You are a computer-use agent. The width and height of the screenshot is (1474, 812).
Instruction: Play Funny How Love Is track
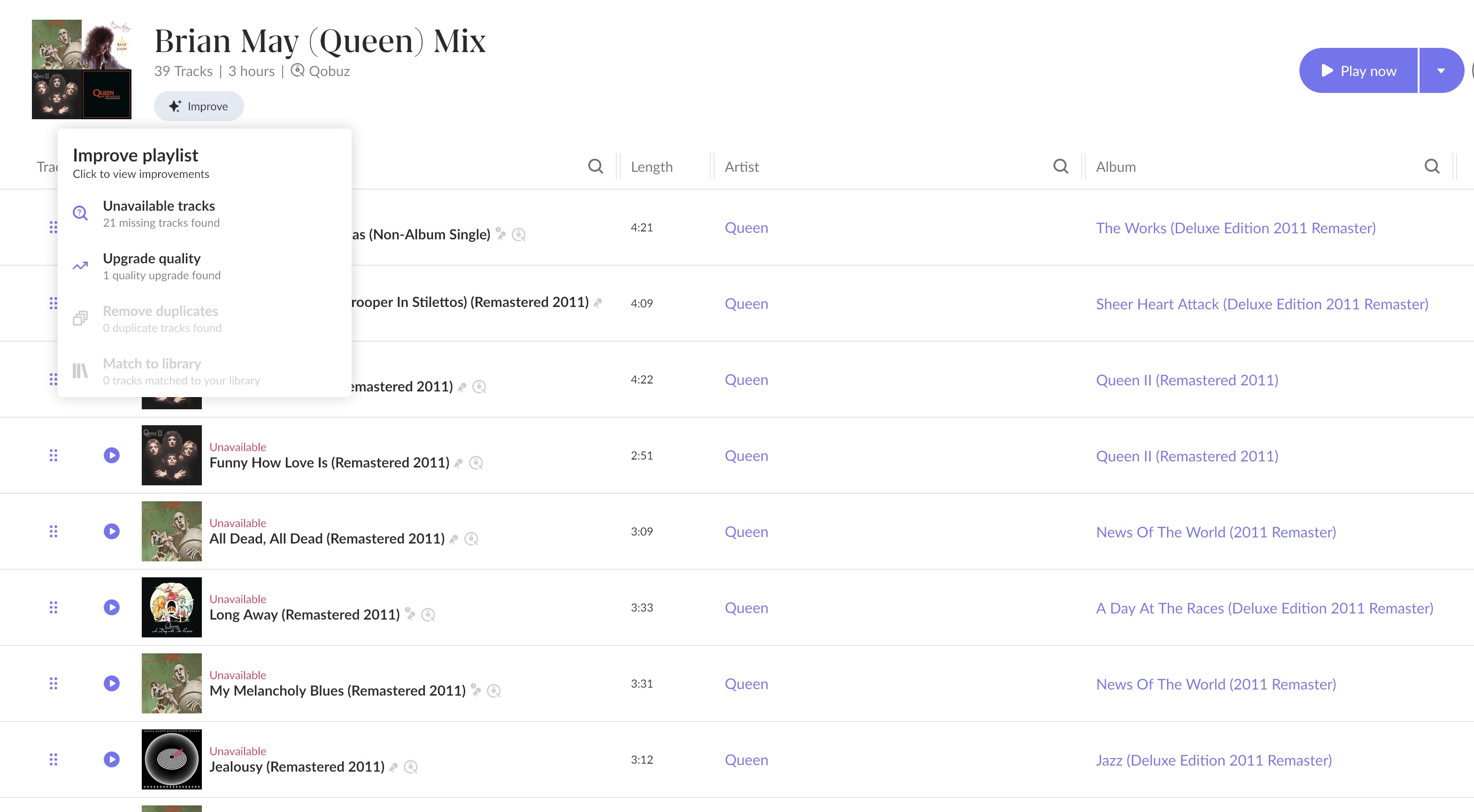coord(112,455)
